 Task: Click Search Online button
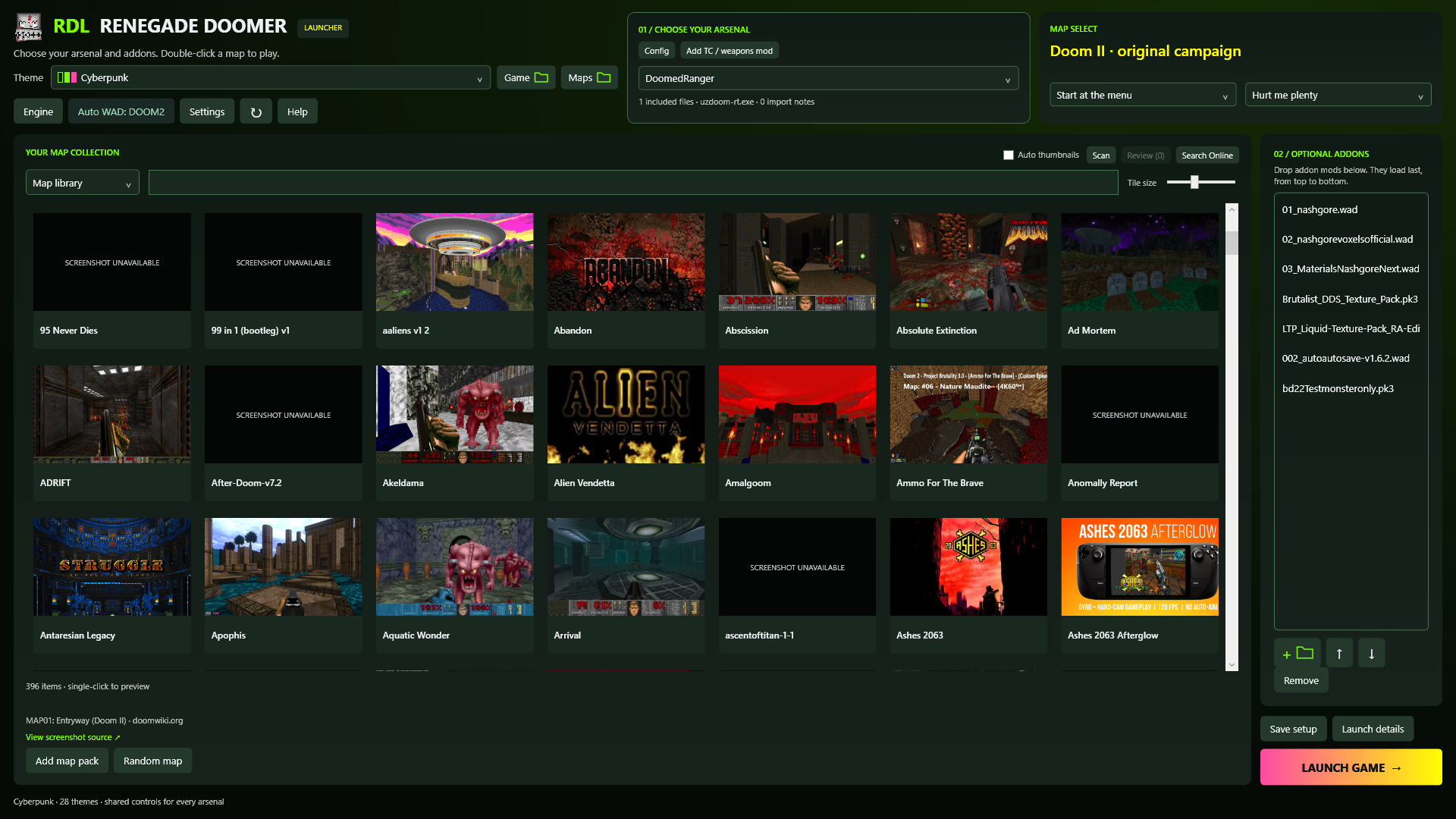pyautogui.click(x=1207, y=155)
